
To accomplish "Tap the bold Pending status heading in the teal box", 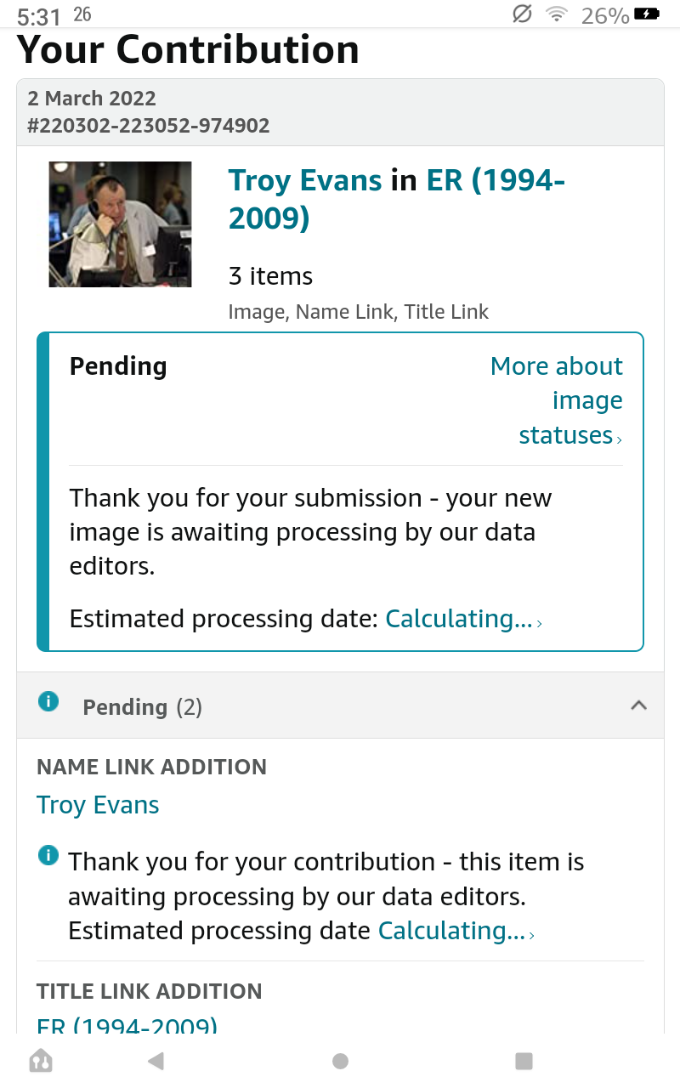I will coord(118,367).
